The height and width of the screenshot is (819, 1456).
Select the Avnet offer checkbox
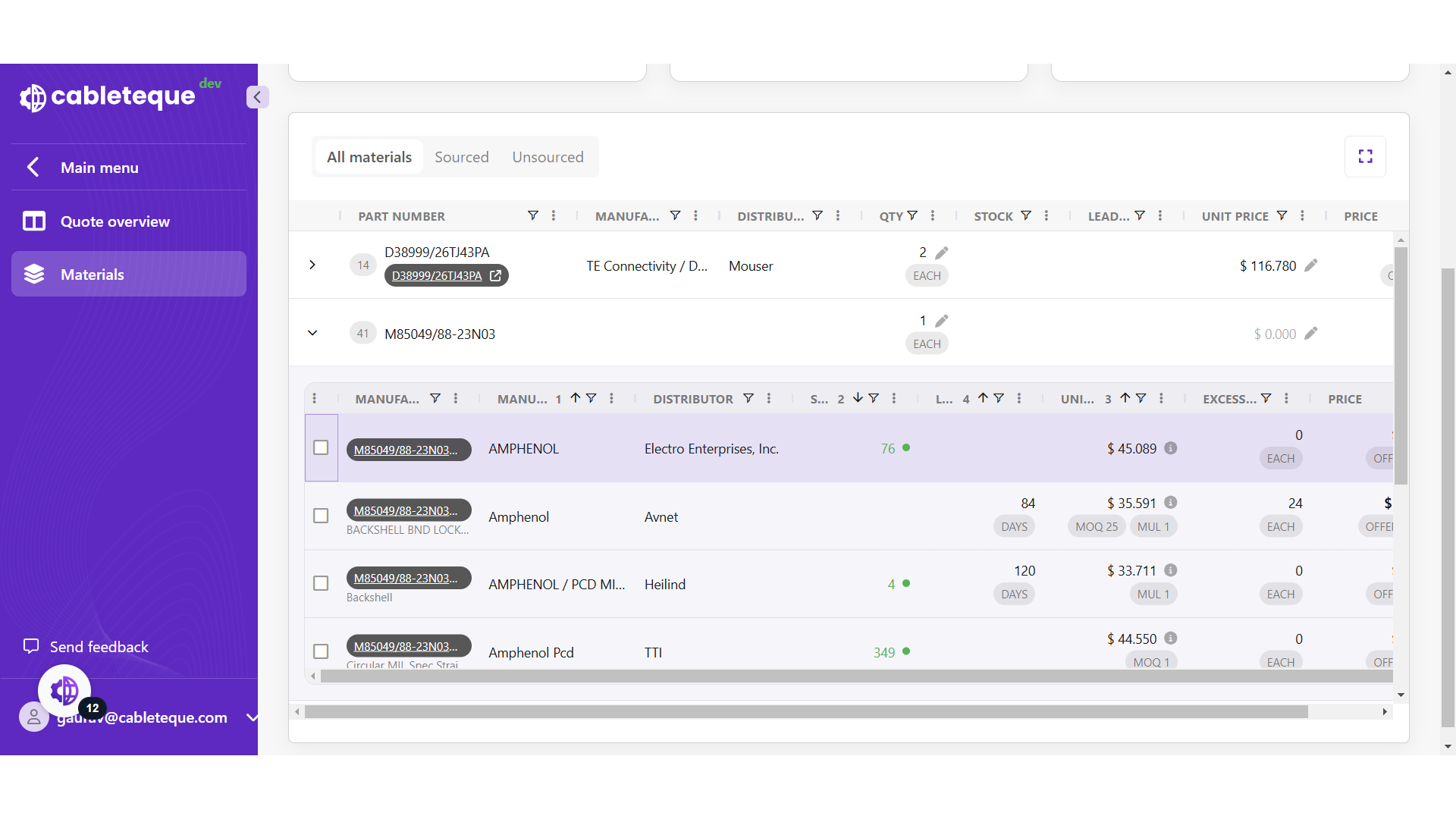coord(321,516)
